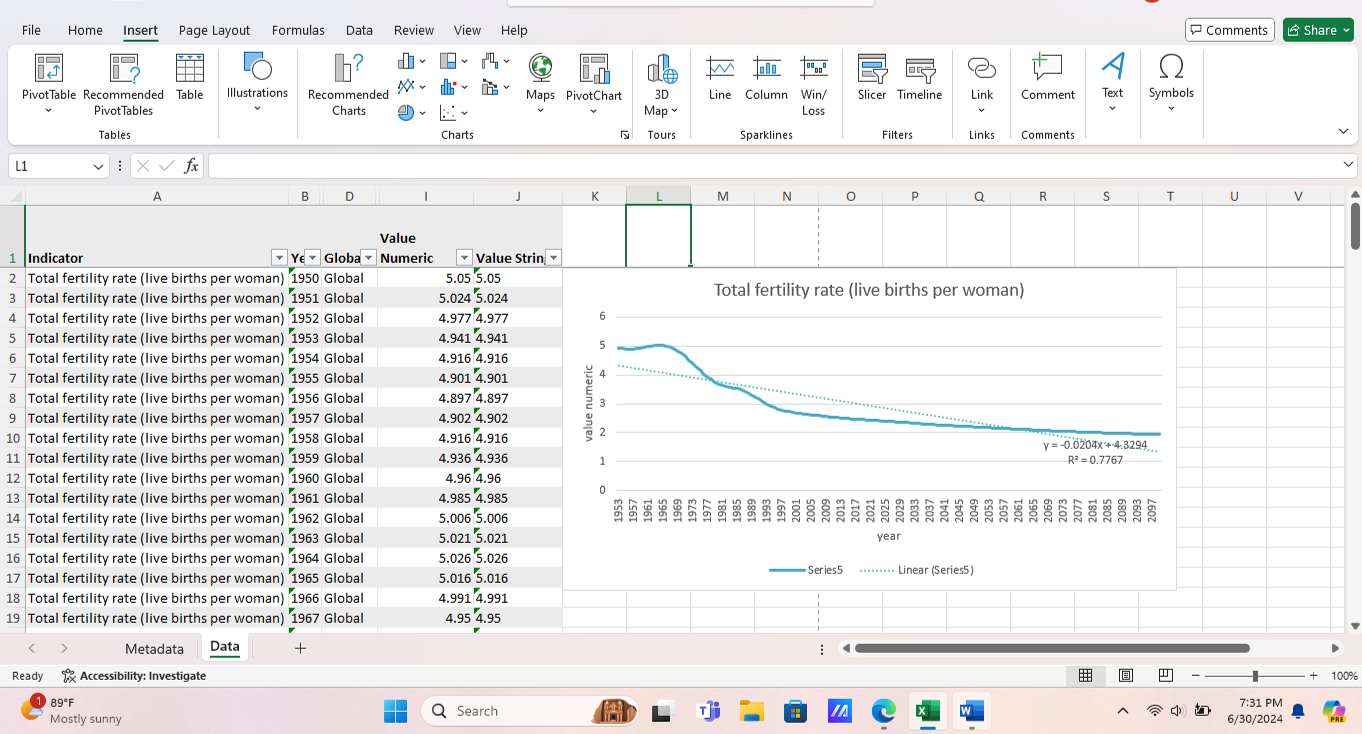
Task: Adjust the zoom slider
Action: (x=1255, y=676)
